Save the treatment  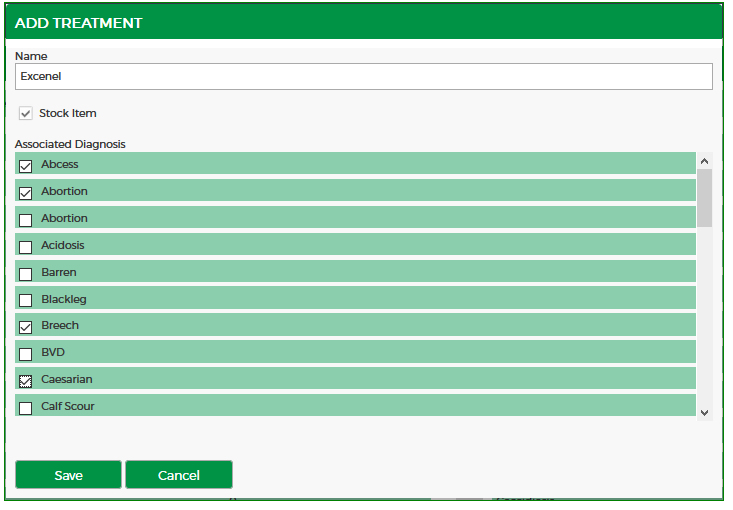pos(68,475)
